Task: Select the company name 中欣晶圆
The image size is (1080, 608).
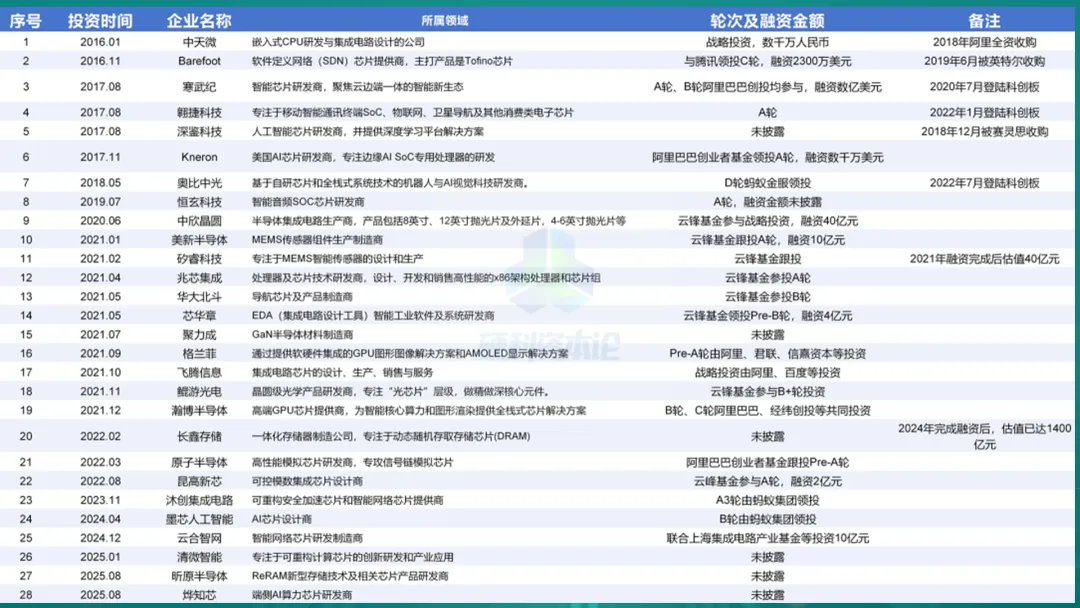Action: point(199,220)
